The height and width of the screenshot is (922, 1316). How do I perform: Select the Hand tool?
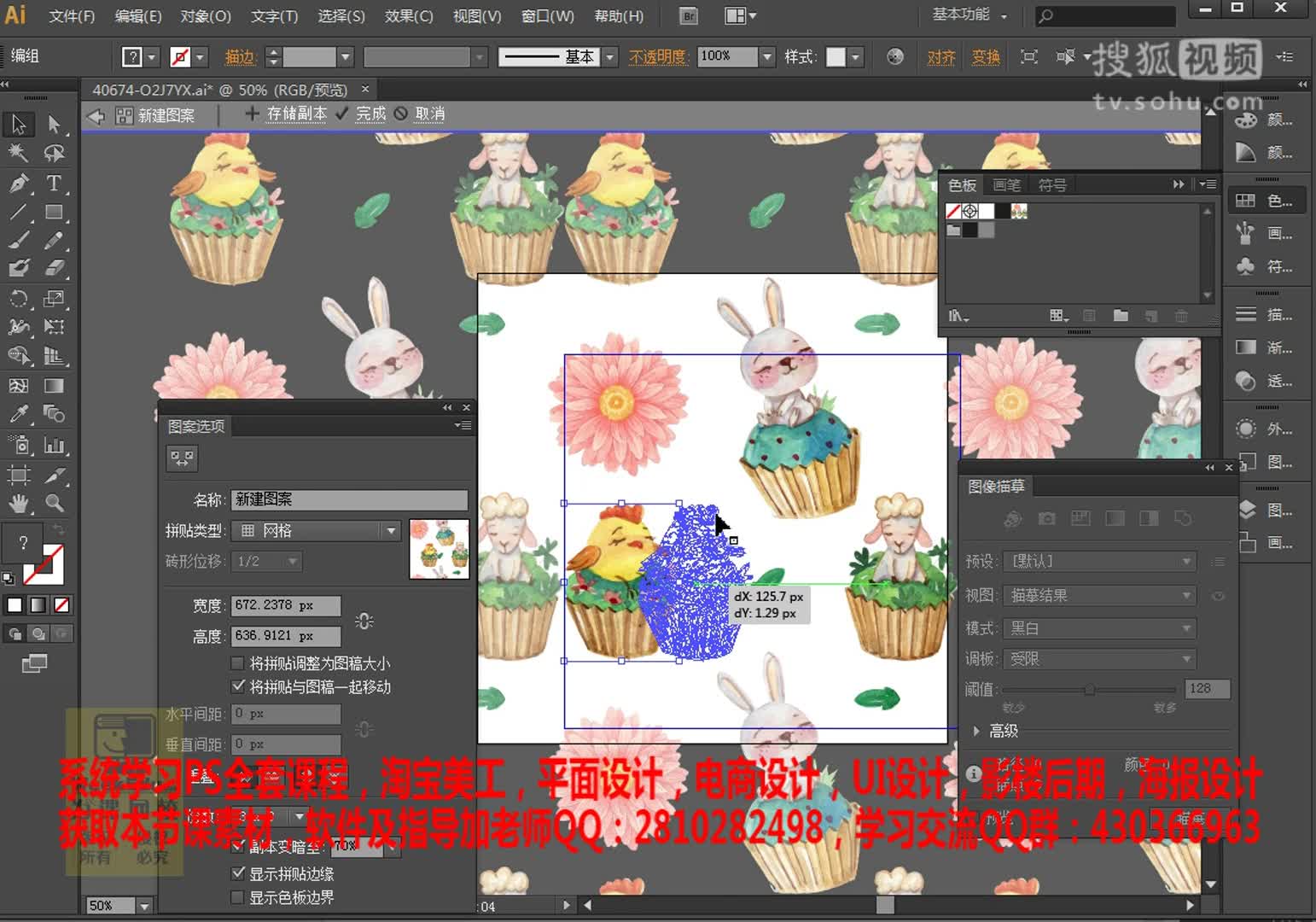18,504
